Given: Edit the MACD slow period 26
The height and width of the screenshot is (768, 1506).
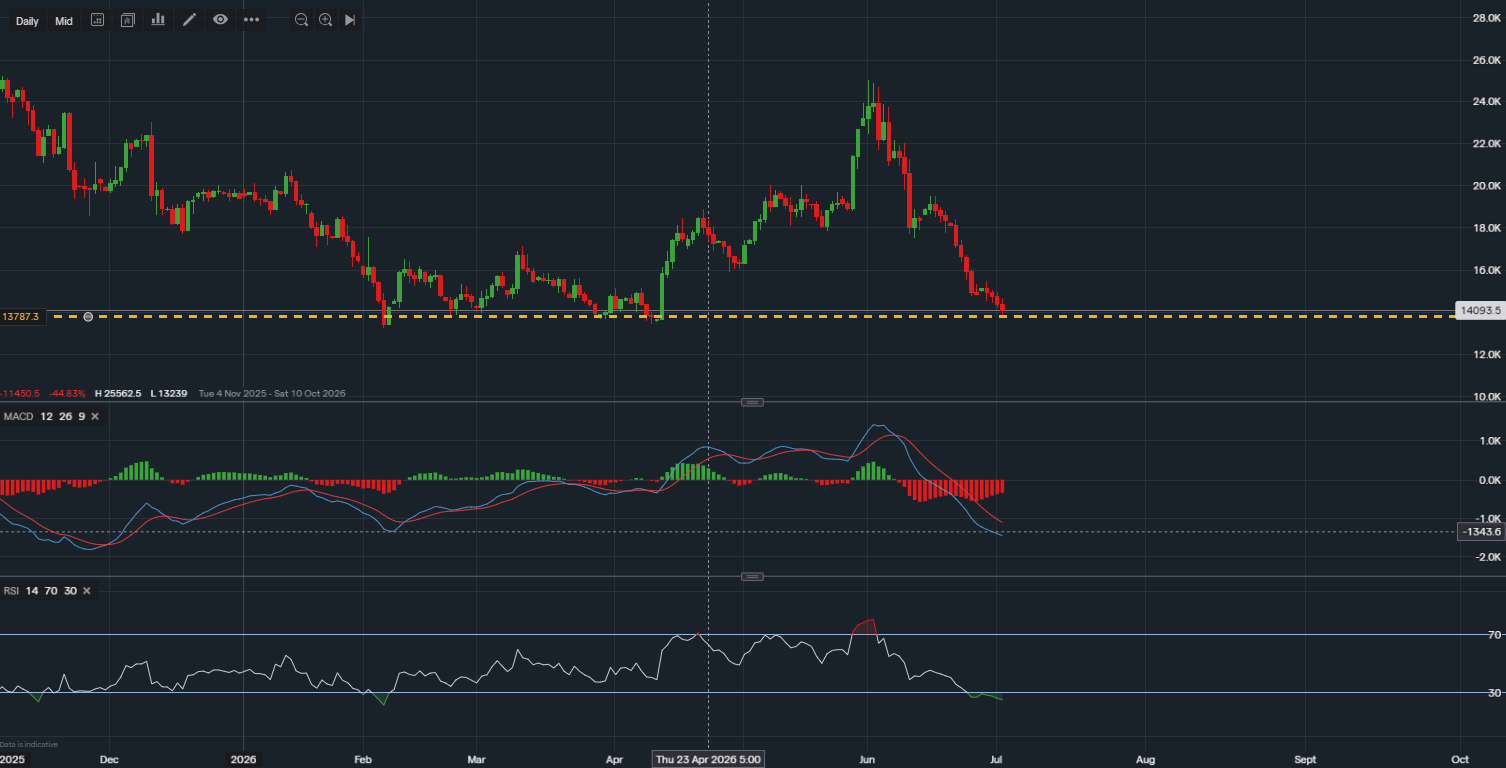Looking at the screenshot, I should click(x=64, y=416).
